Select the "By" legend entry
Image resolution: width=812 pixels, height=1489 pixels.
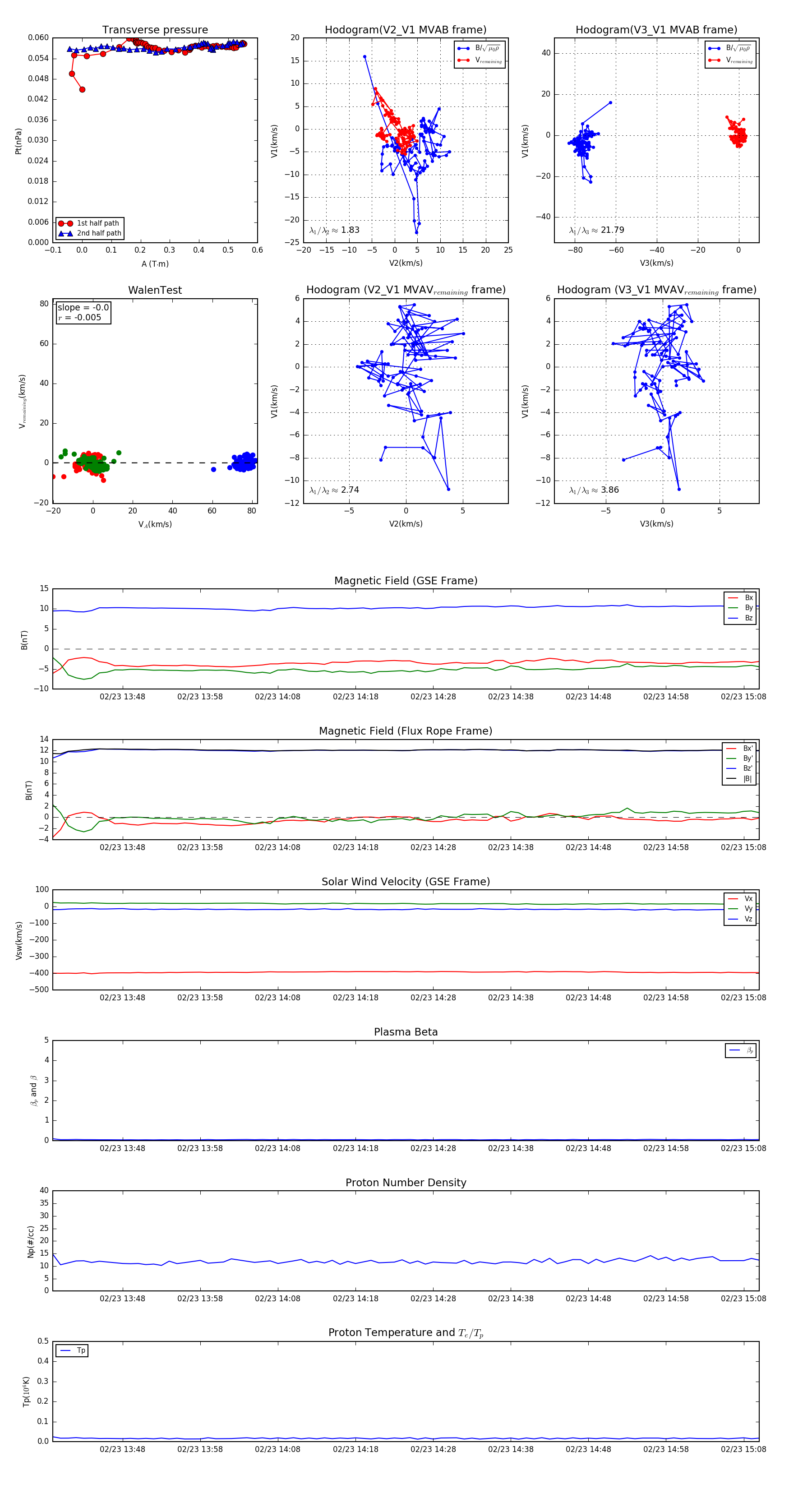coord(740,607)
